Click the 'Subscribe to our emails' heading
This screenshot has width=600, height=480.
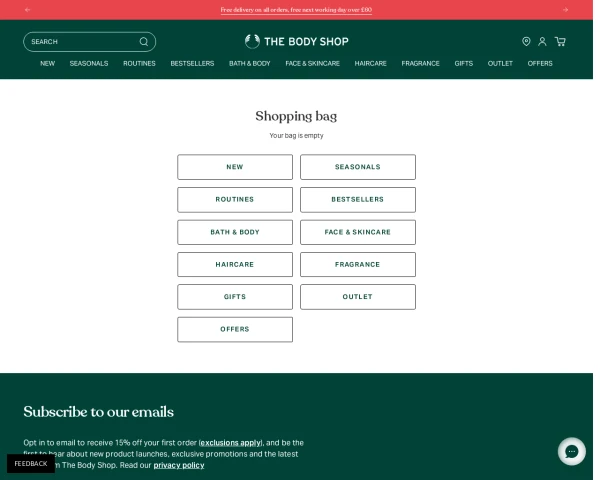98,412
